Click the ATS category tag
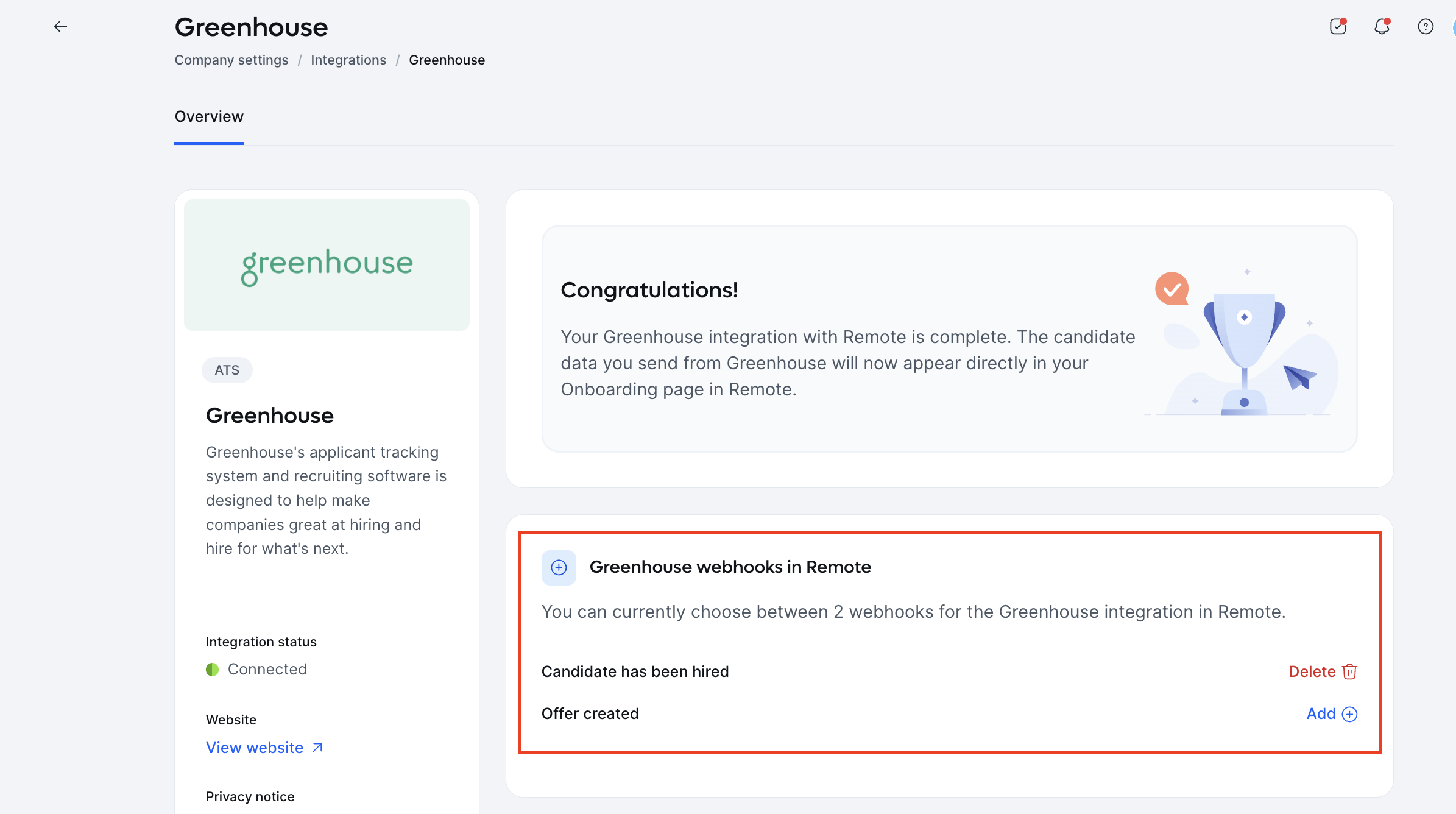1456x814 pixels. (227, 370)
